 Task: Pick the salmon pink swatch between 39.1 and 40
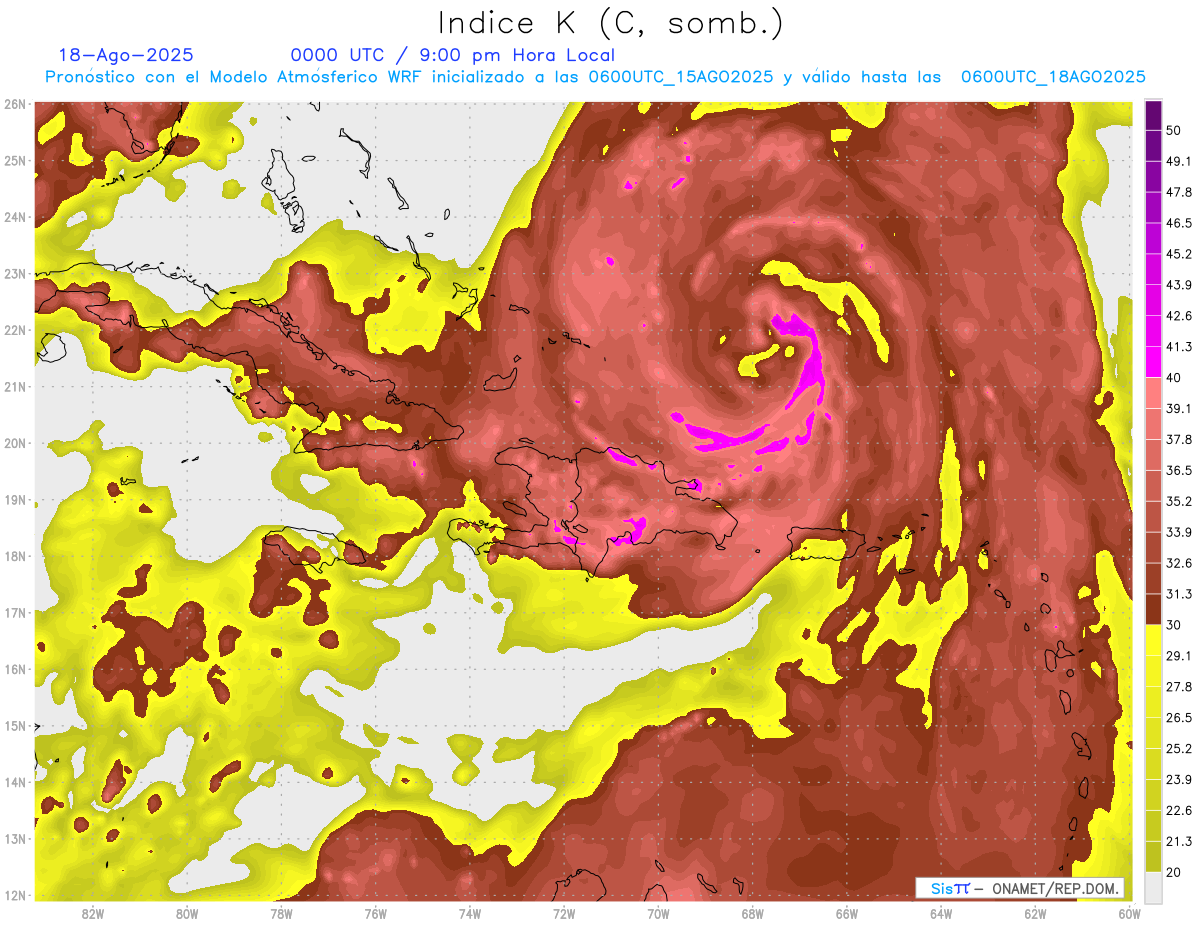point(1154,393)
